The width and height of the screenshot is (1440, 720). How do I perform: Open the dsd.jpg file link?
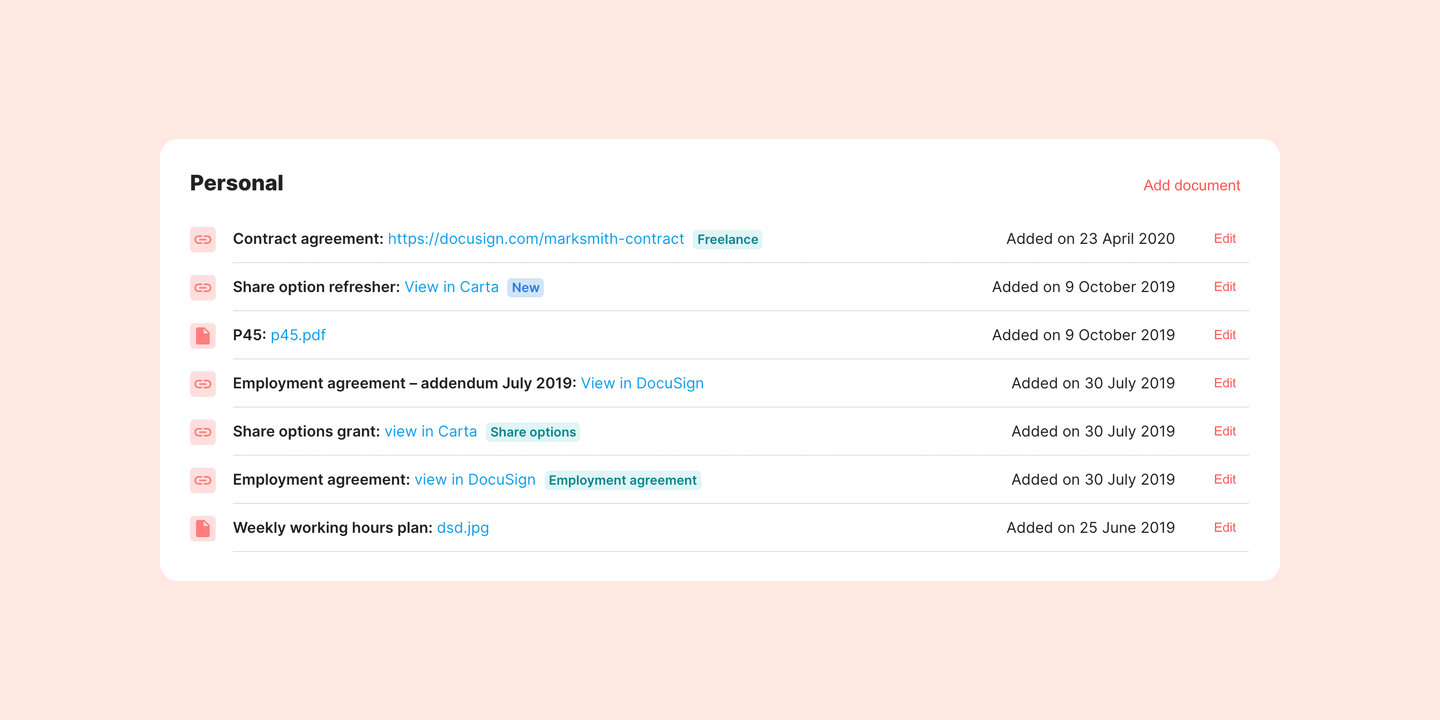coord(463,528)
